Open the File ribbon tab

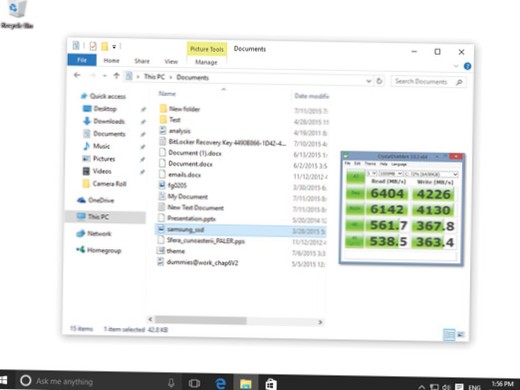[x=82, y=60]
